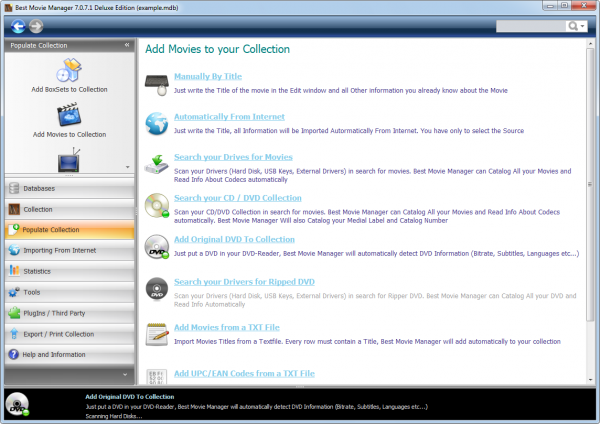The width and height of the screenshot is (600, 424).
Task: Click the television icon in sidebar
Action: click(x=69, y=160)
